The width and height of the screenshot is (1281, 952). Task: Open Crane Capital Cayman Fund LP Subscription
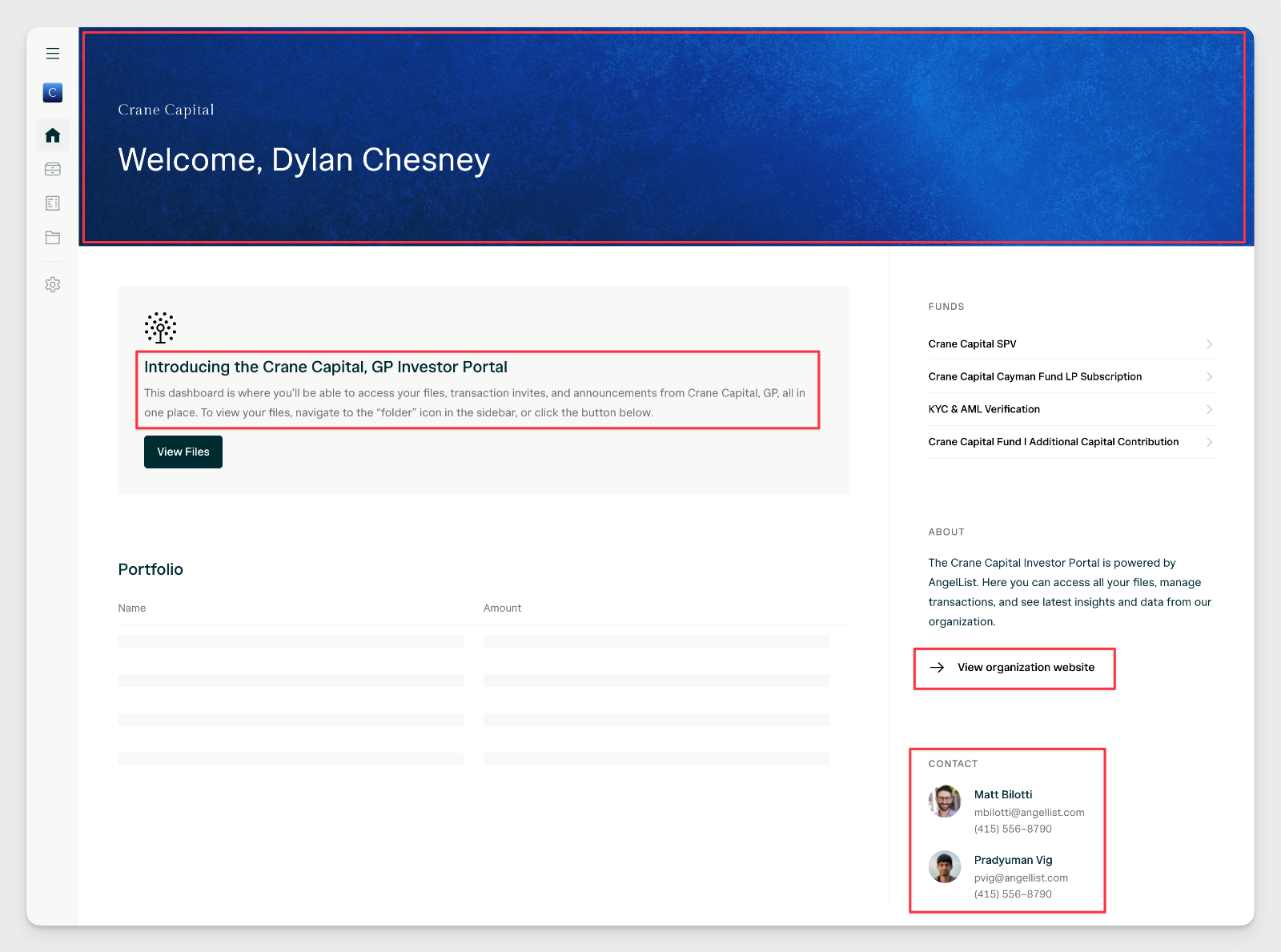coord(1072,376)
